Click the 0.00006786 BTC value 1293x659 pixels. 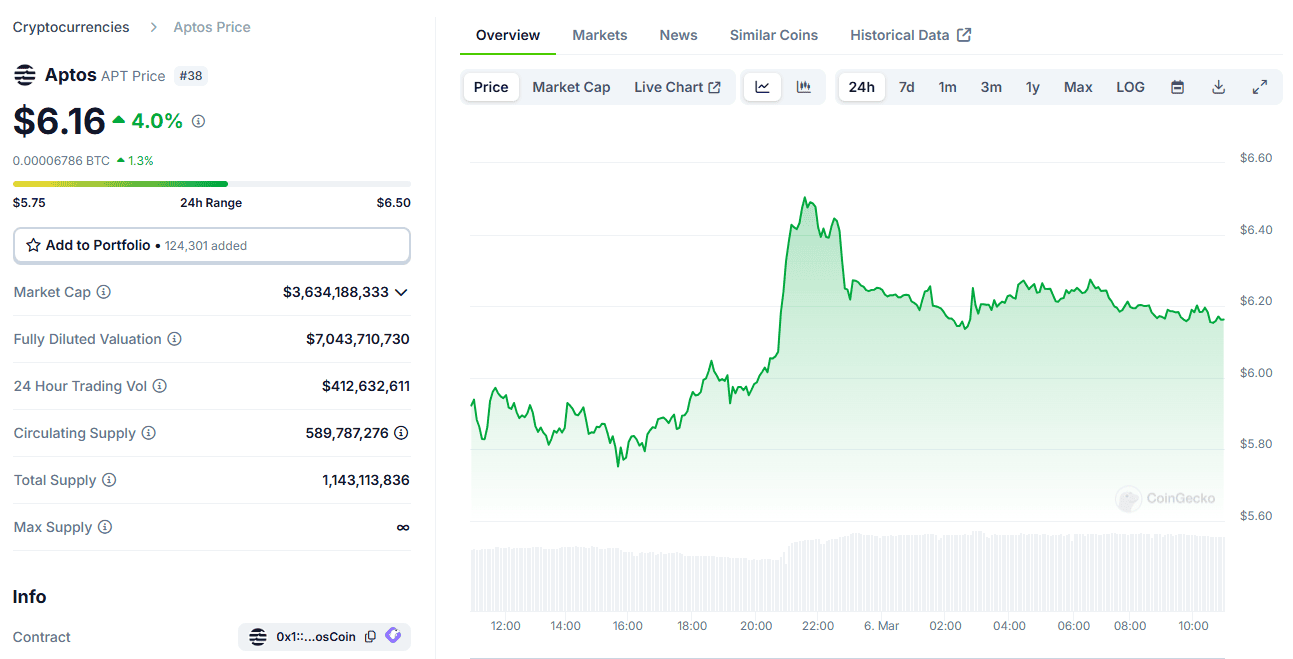[x=61, y=160]
